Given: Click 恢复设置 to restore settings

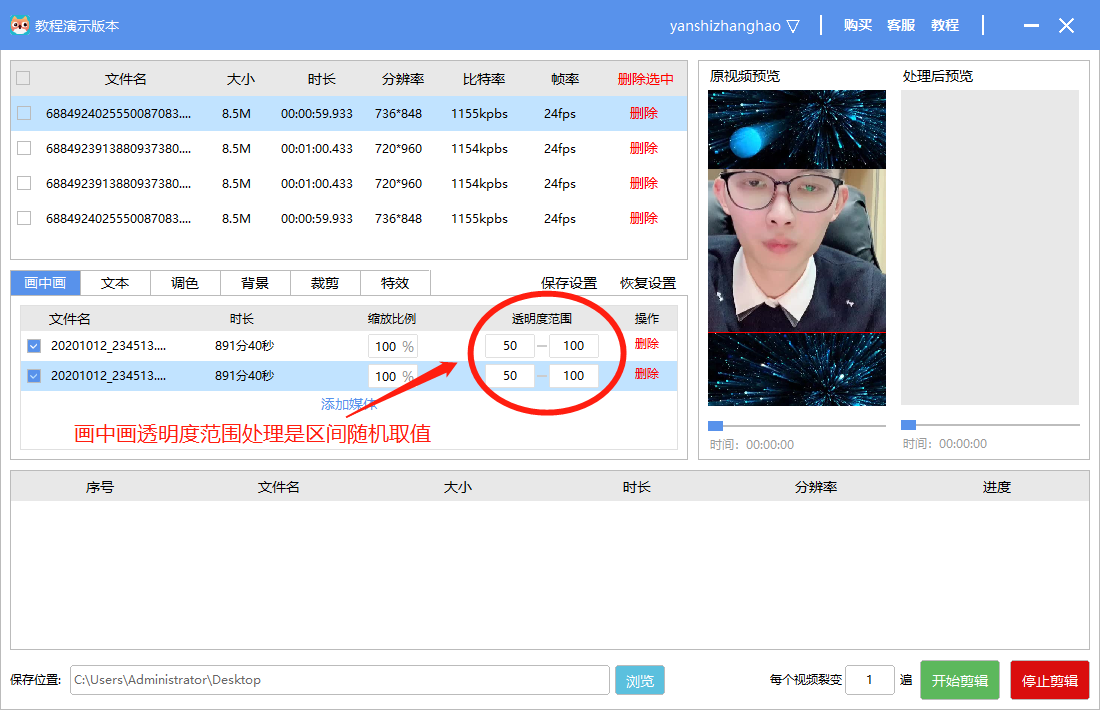Looking at the screenshot, I should coord(648,283).
